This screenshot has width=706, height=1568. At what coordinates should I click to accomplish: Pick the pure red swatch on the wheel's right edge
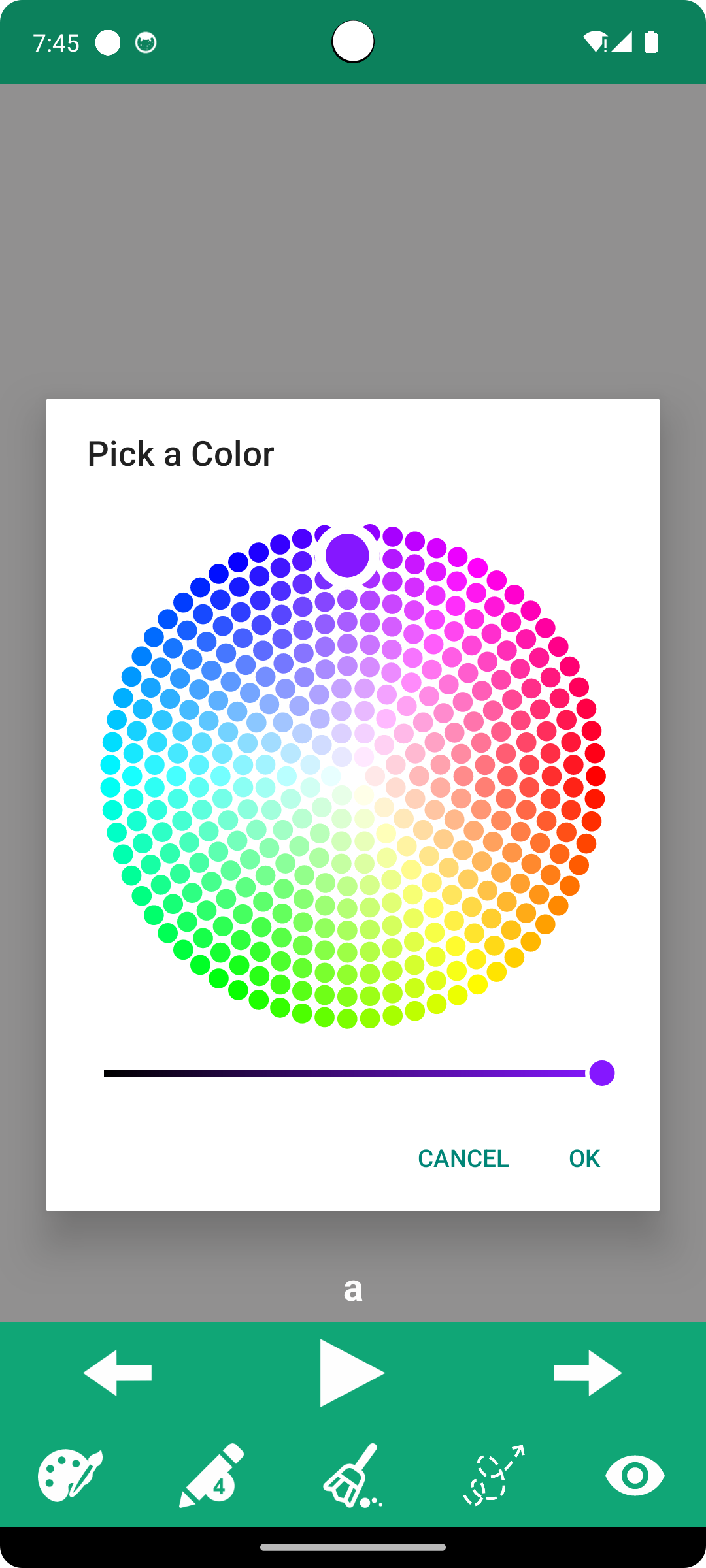tap(596, 776)
